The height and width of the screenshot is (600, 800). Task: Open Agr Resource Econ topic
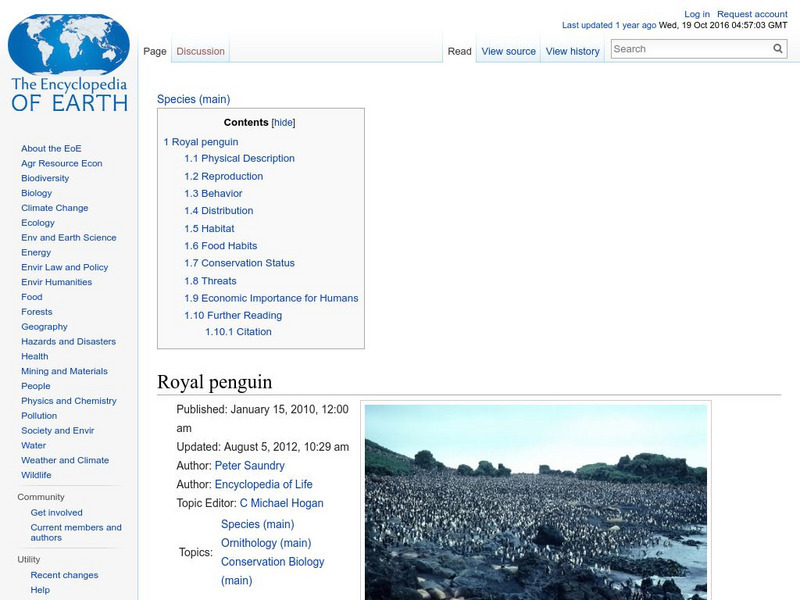pos(62,163)
